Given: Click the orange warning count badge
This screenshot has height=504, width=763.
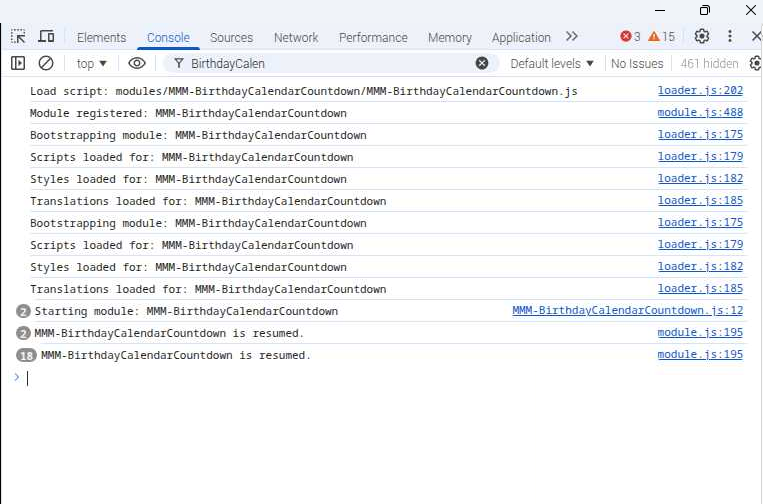Looking at the screenshot, I should click(x=661, y=37).
